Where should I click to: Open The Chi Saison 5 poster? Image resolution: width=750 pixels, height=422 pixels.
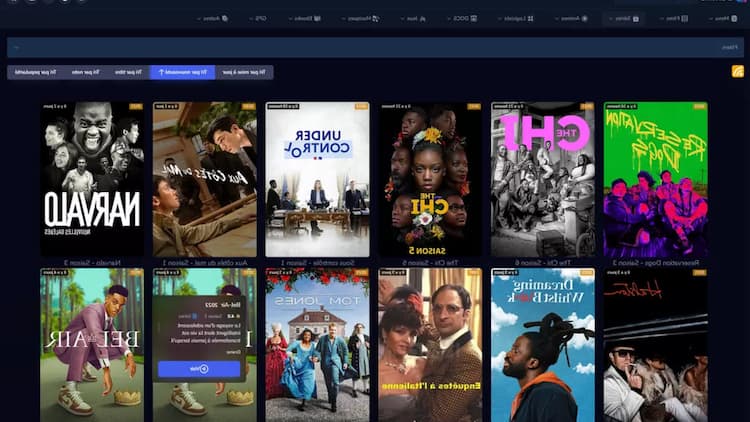click(x=430, y=179)
